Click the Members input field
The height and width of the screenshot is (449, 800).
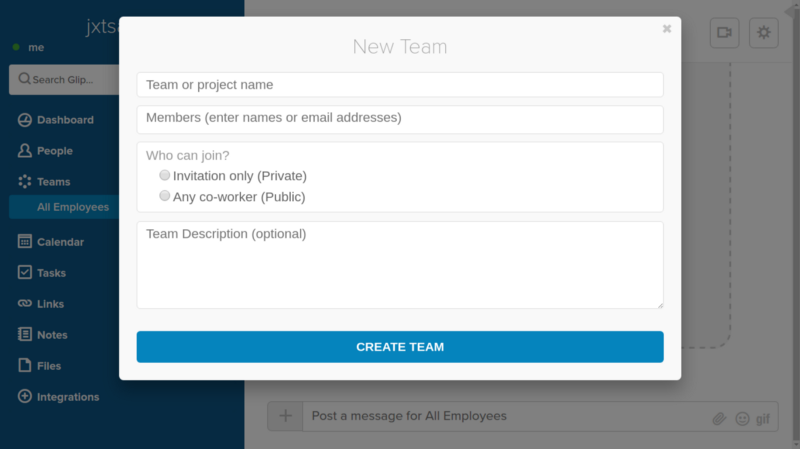click(x=400, y=119)
